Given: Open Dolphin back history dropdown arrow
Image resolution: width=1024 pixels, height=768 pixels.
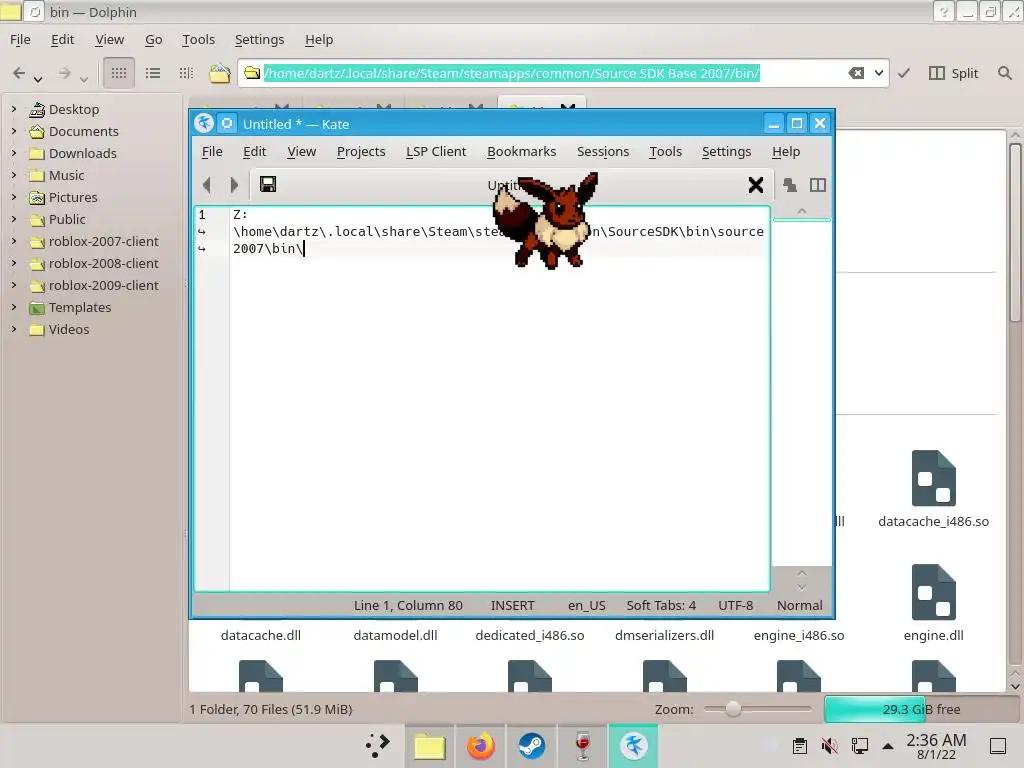Looking at the screenshot, I should pos(38,79).
